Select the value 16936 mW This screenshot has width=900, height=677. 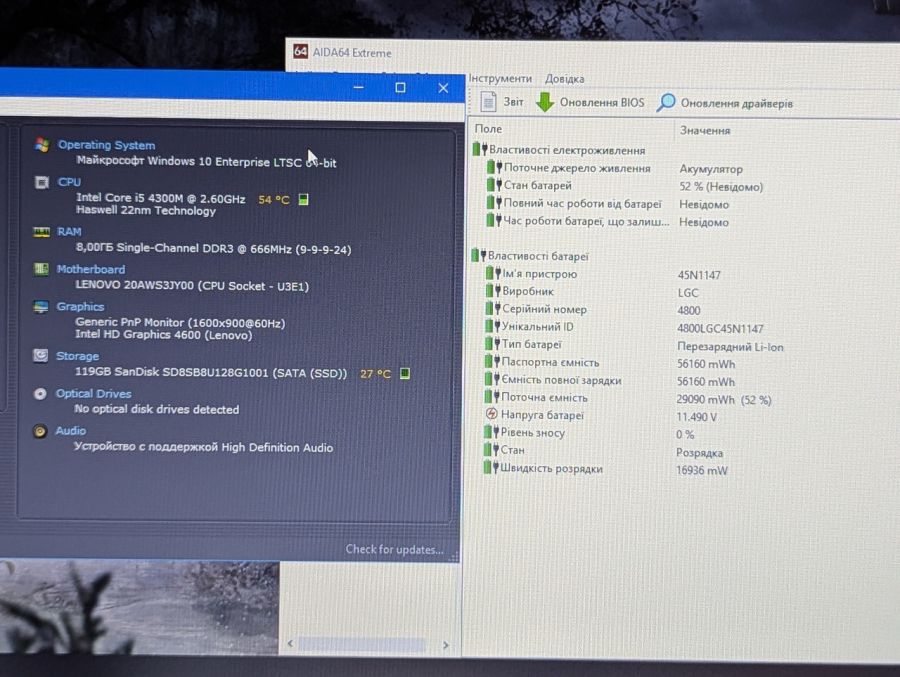(701, 470)
